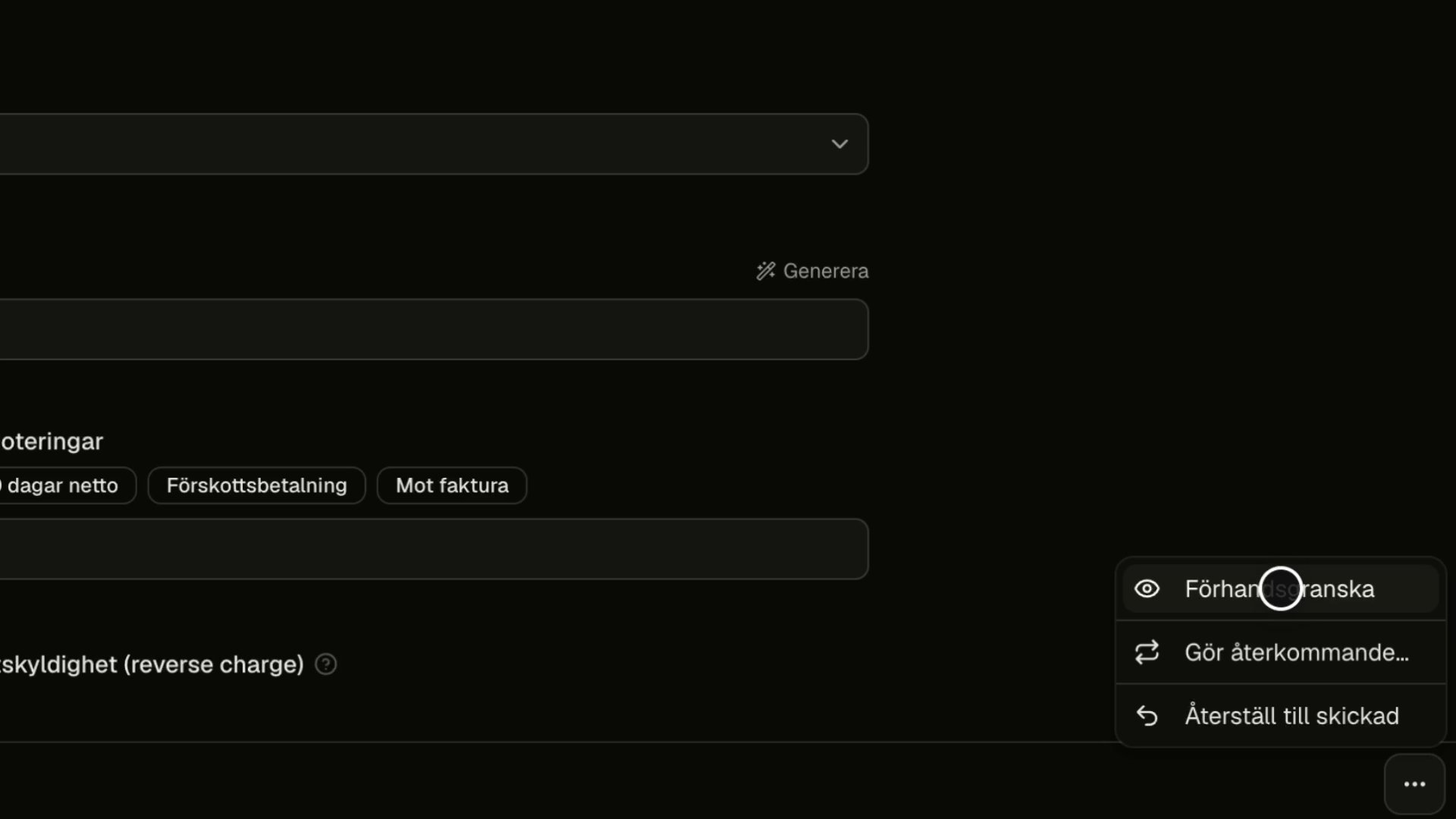Select the dagar netto chip

click(x=67, y=485)
